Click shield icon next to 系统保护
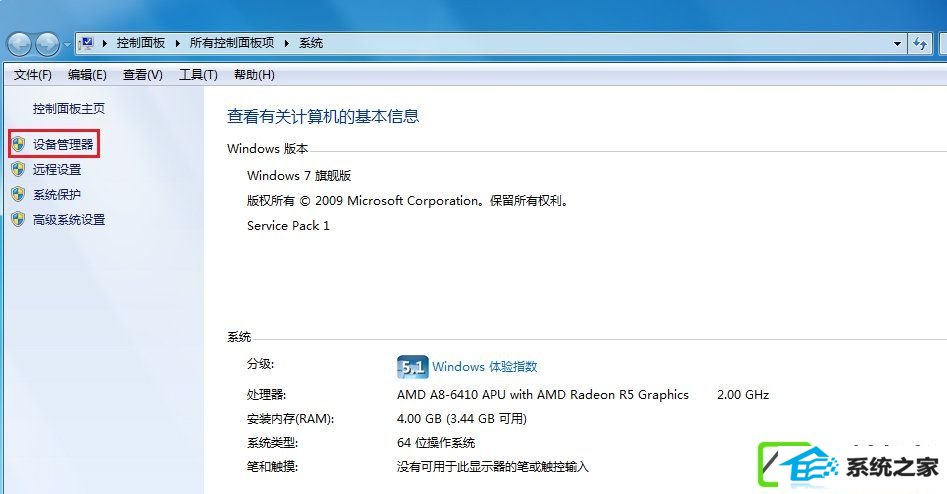 [x=18, y=194]
